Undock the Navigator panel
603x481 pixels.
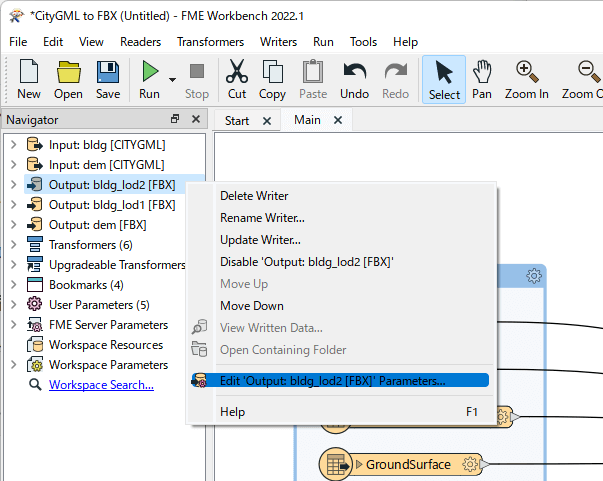click(x=175, y=119)
